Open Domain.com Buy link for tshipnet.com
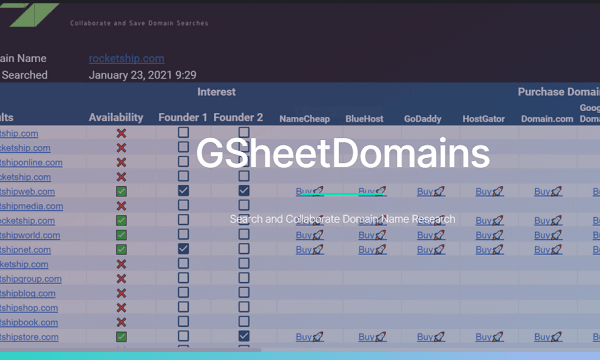The width and height of the screenshot is (600, 360). coord(548,250)
